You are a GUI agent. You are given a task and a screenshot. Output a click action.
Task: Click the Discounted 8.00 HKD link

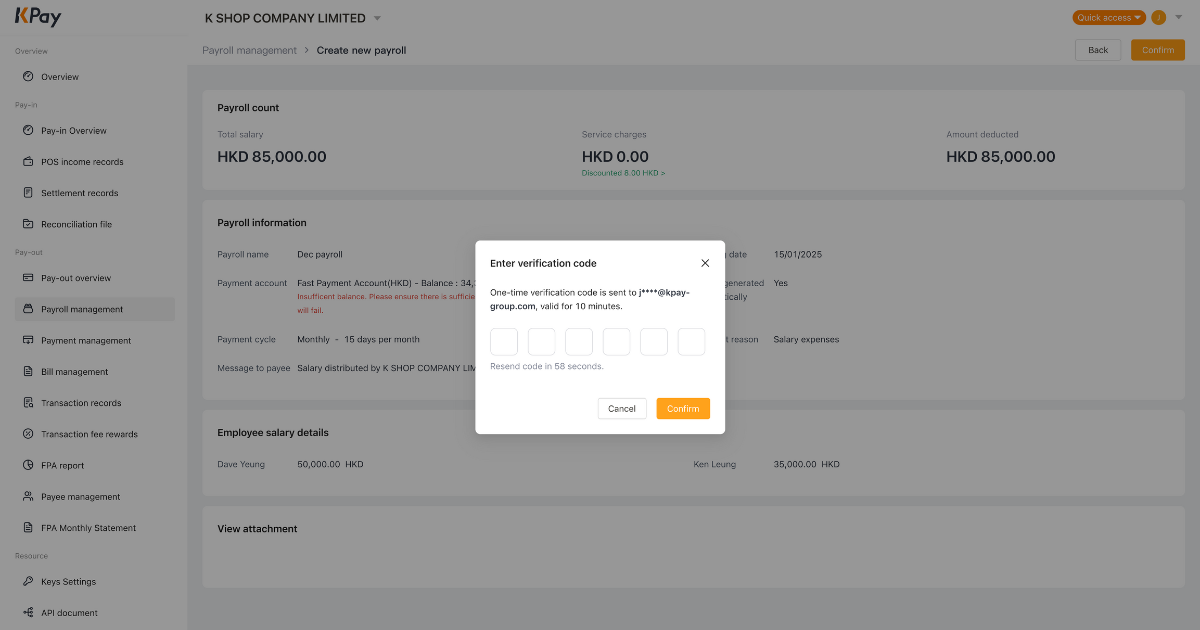(622, 172)
